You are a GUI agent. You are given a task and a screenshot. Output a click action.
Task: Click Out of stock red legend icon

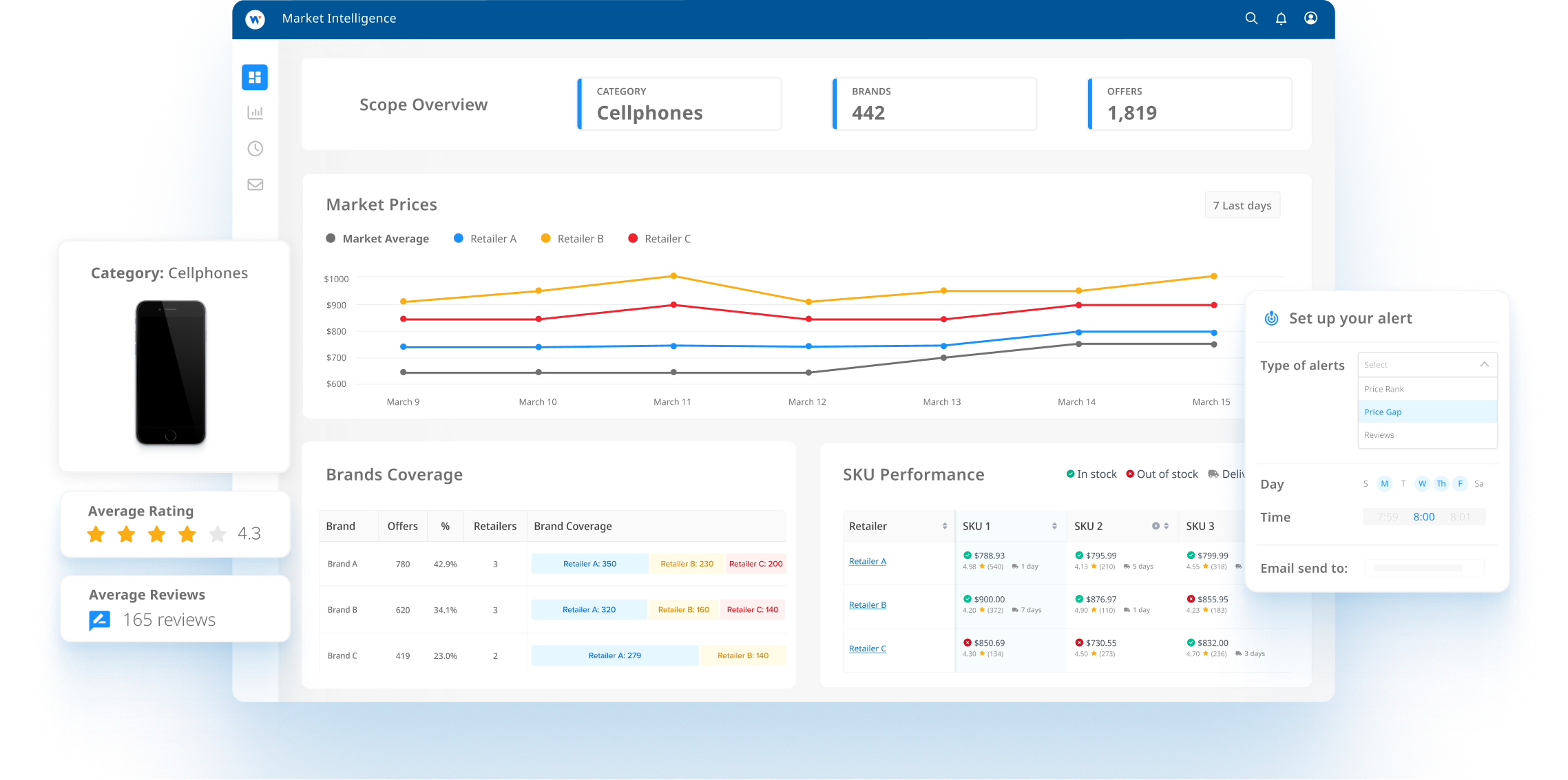click(1130, 474)
